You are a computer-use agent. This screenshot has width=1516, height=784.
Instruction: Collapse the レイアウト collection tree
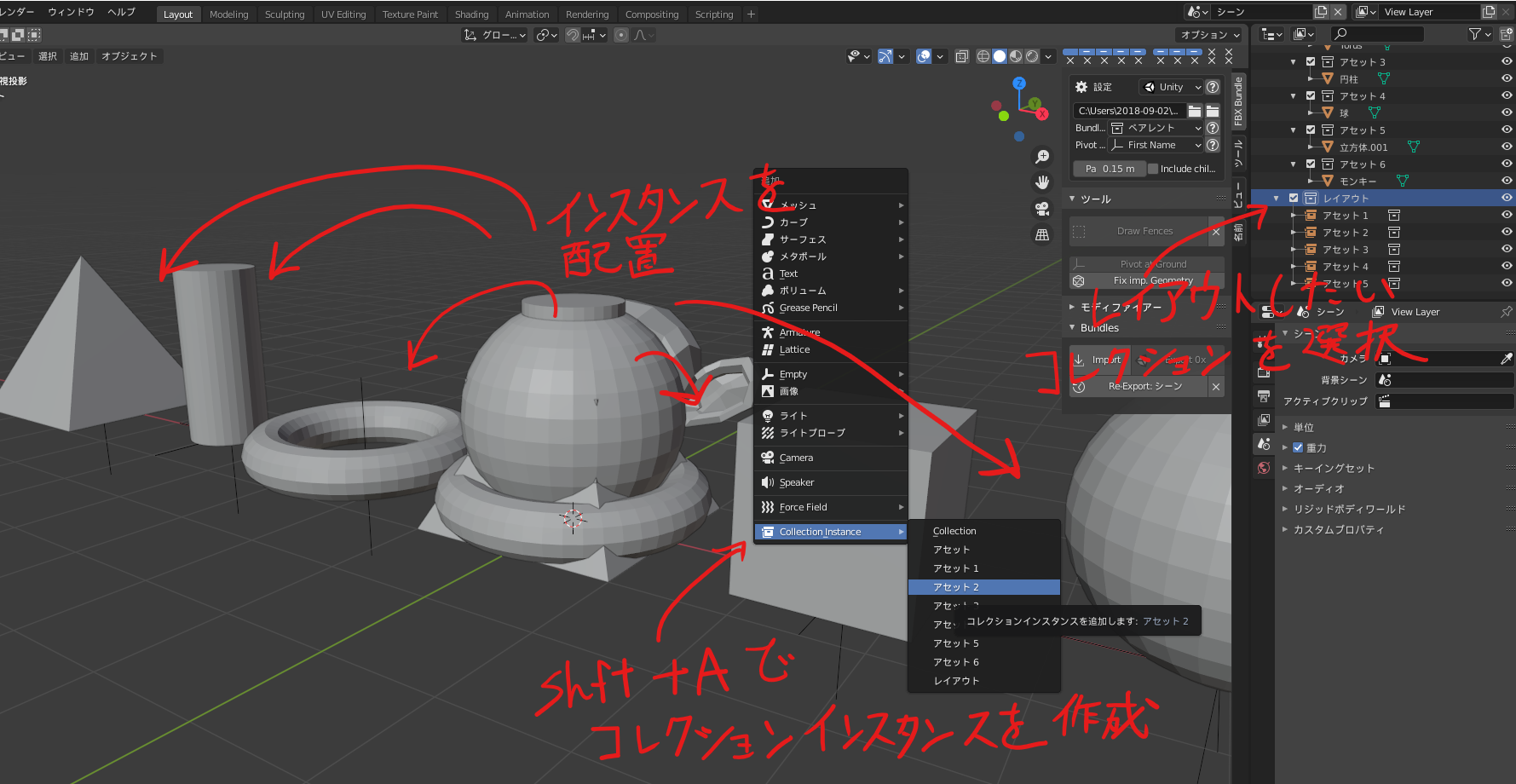(1276, 198)
